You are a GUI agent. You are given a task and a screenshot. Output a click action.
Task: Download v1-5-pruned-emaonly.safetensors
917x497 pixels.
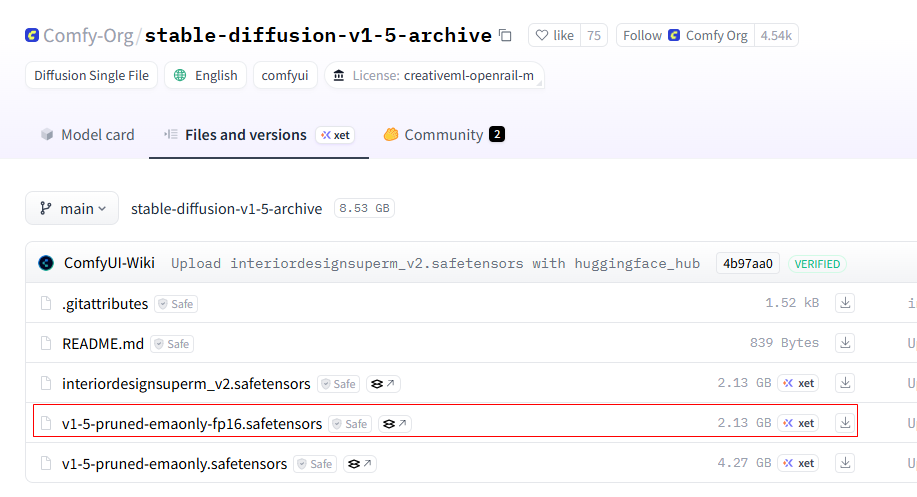pos(845,463)
